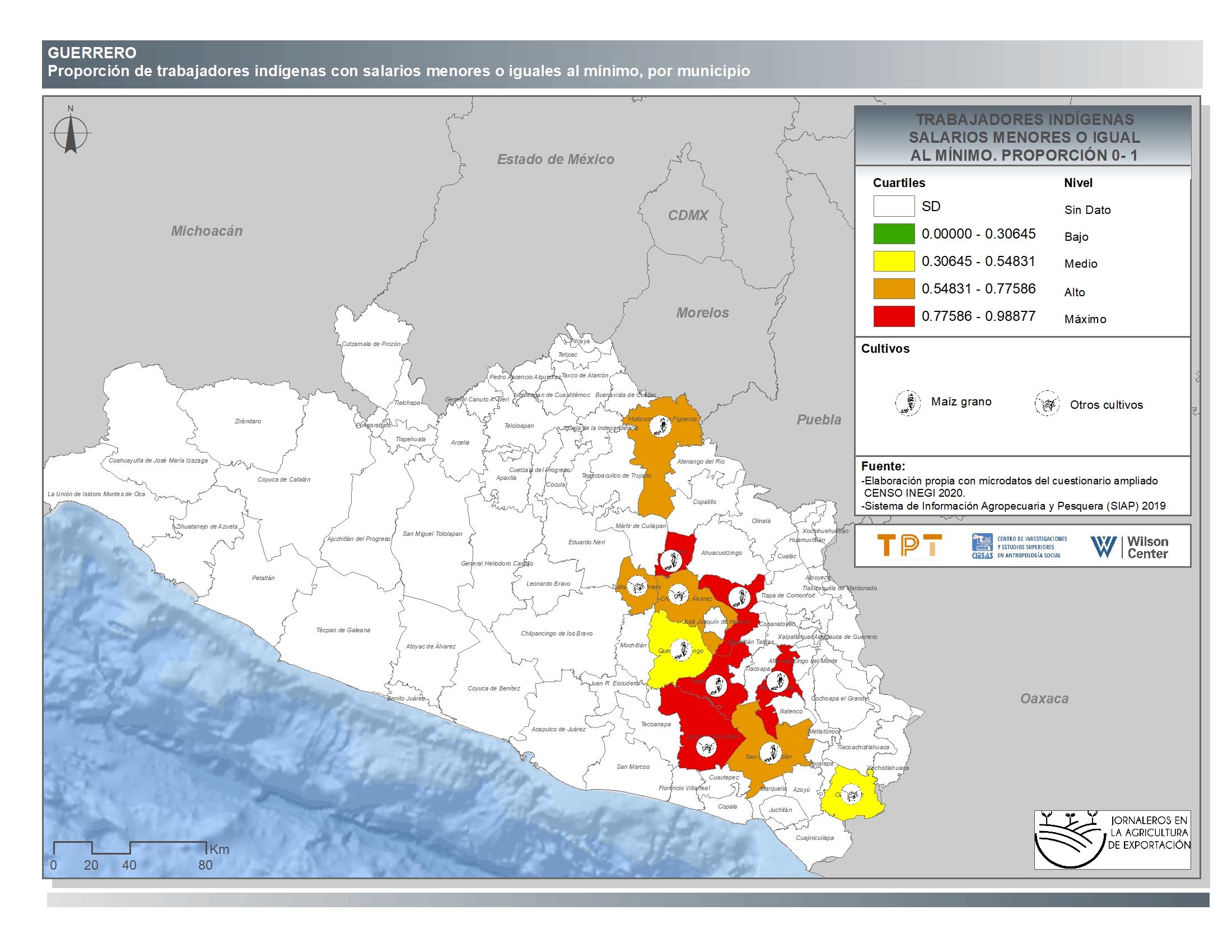Click the Chilpancingo de los Bravo label
Screen dimensions: 1232x952
click(x=556, y=633)
